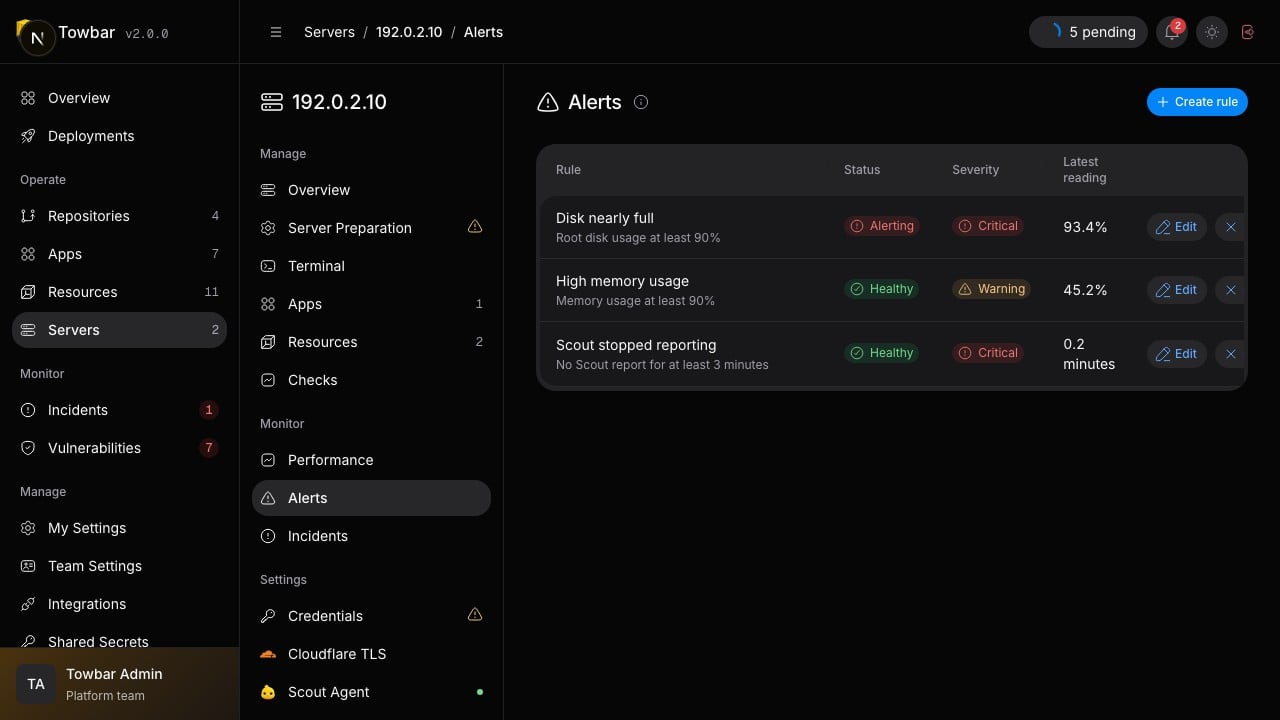This screenshot has width=1280, height=720.
Task: Open Overview in the main sidebar
Action: click(119, 98)
